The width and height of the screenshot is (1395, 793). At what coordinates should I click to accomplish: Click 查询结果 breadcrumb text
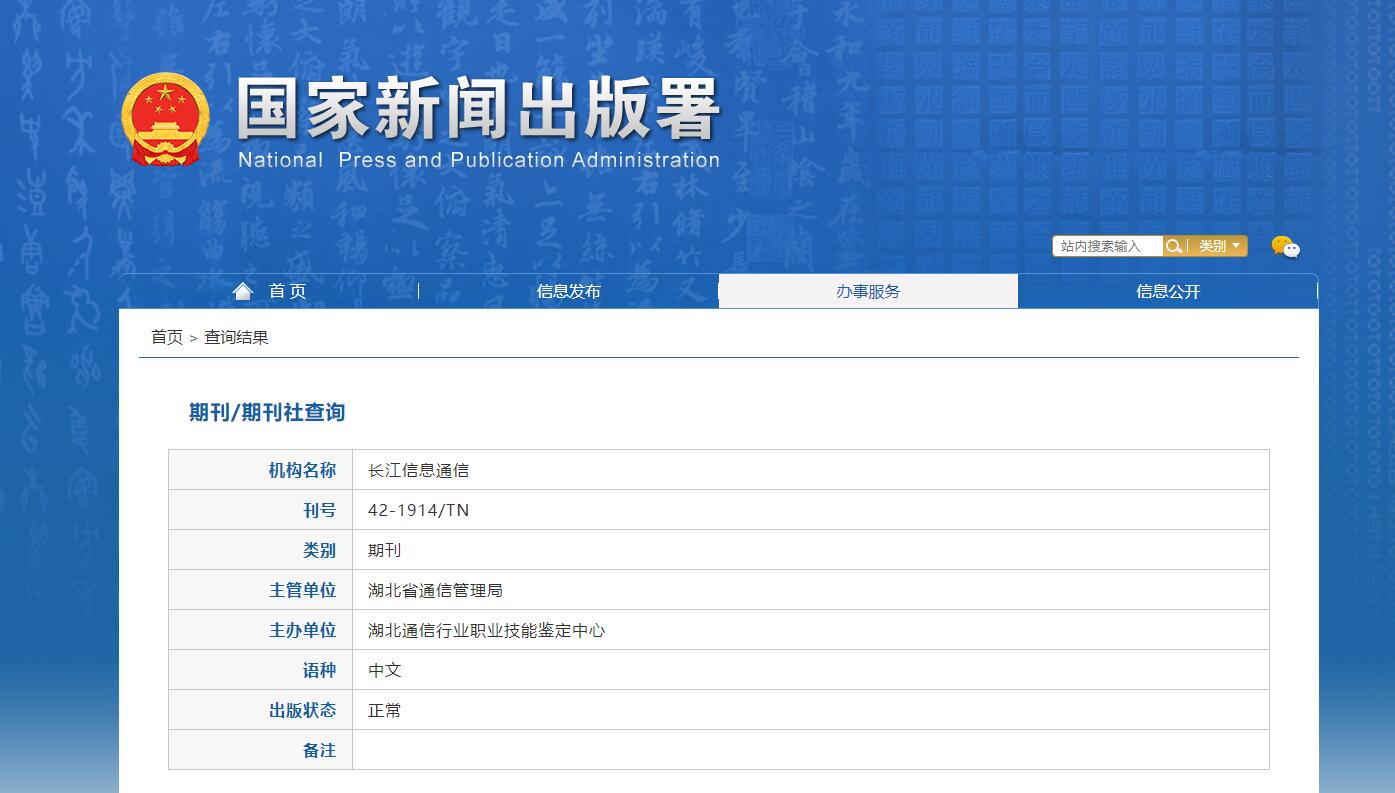(236, 337)
